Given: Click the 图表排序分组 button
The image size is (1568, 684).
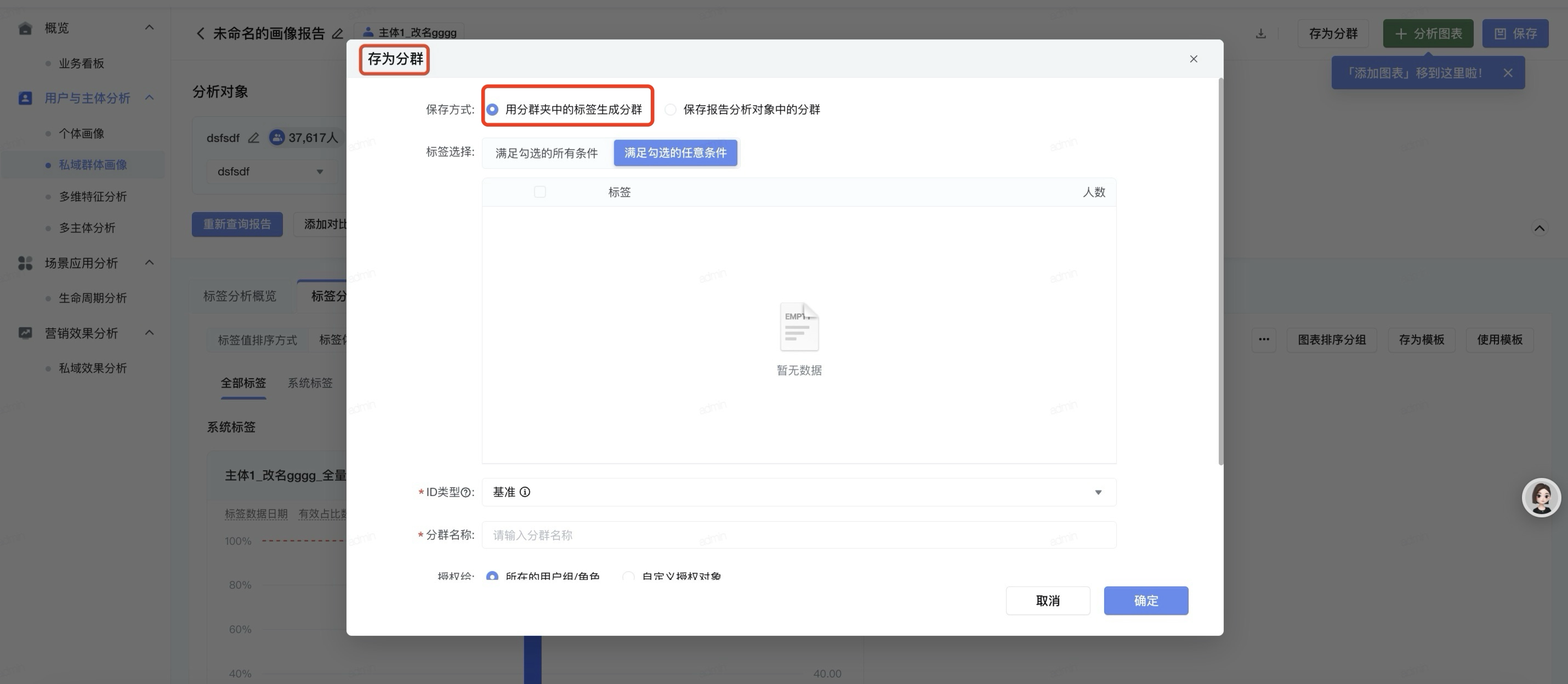Looking at the screenshot, I should click(1331, 340).
